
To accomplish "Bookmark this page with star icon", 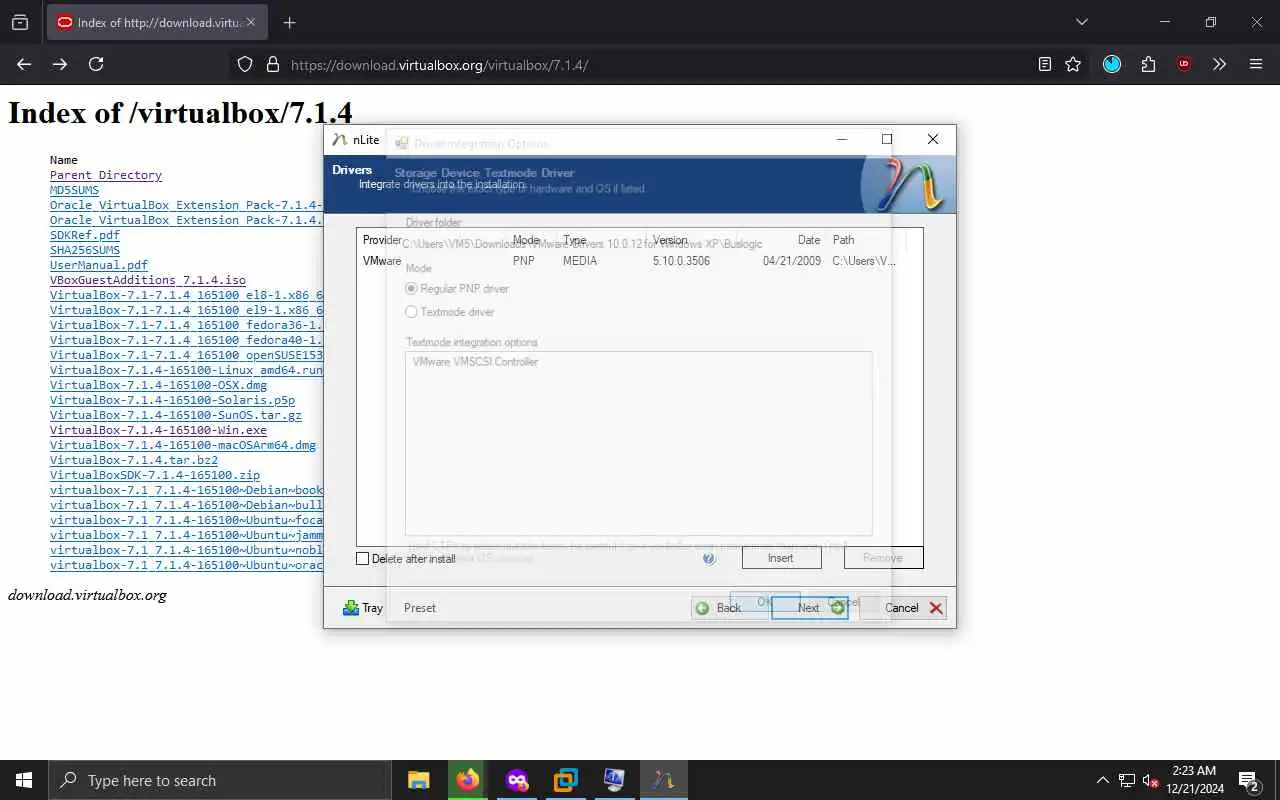I will pyautogui.click(x=1073, y=64).
